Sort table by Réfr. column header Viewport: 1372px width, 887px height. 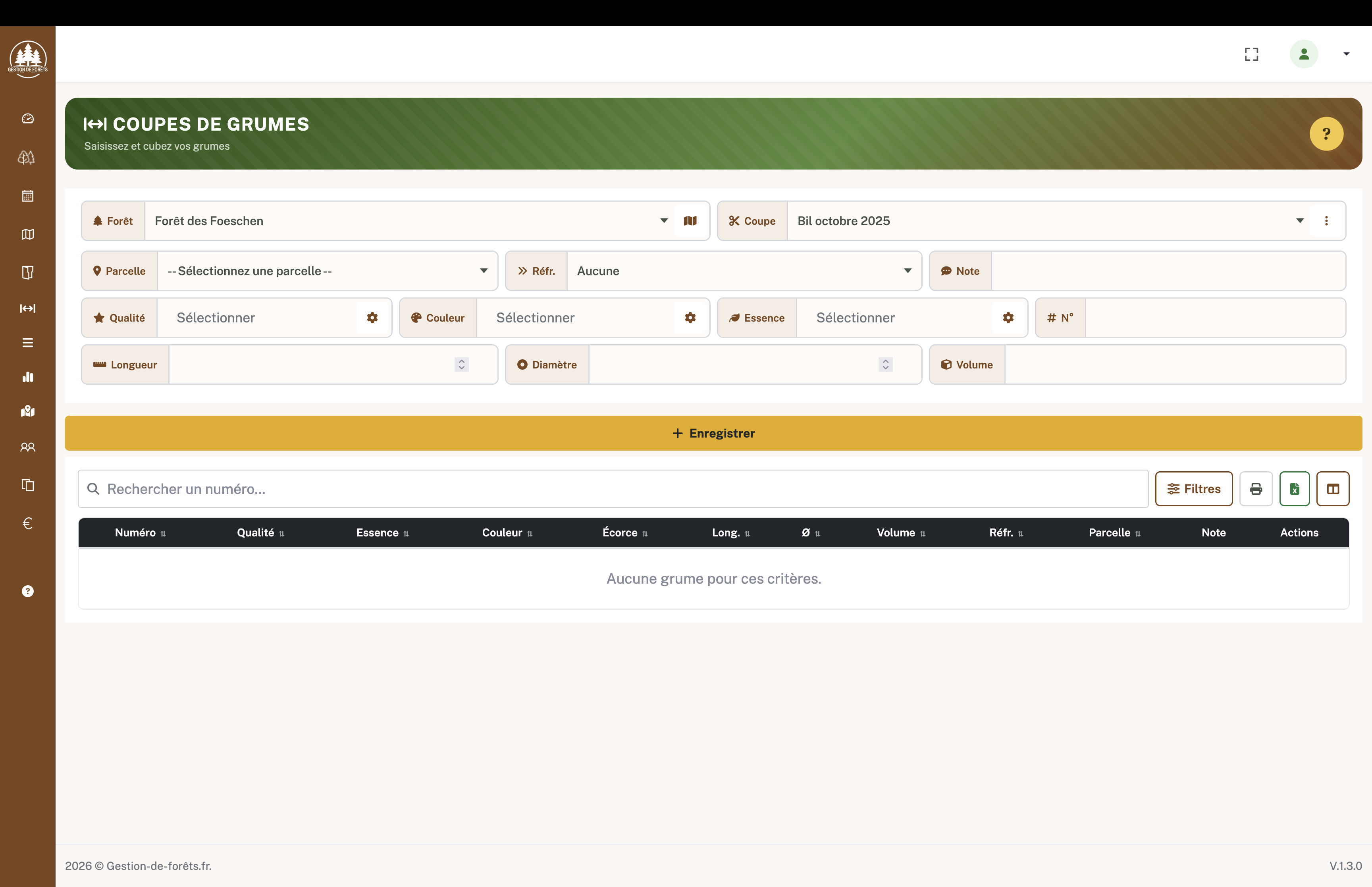click(x=1006, y=533)
